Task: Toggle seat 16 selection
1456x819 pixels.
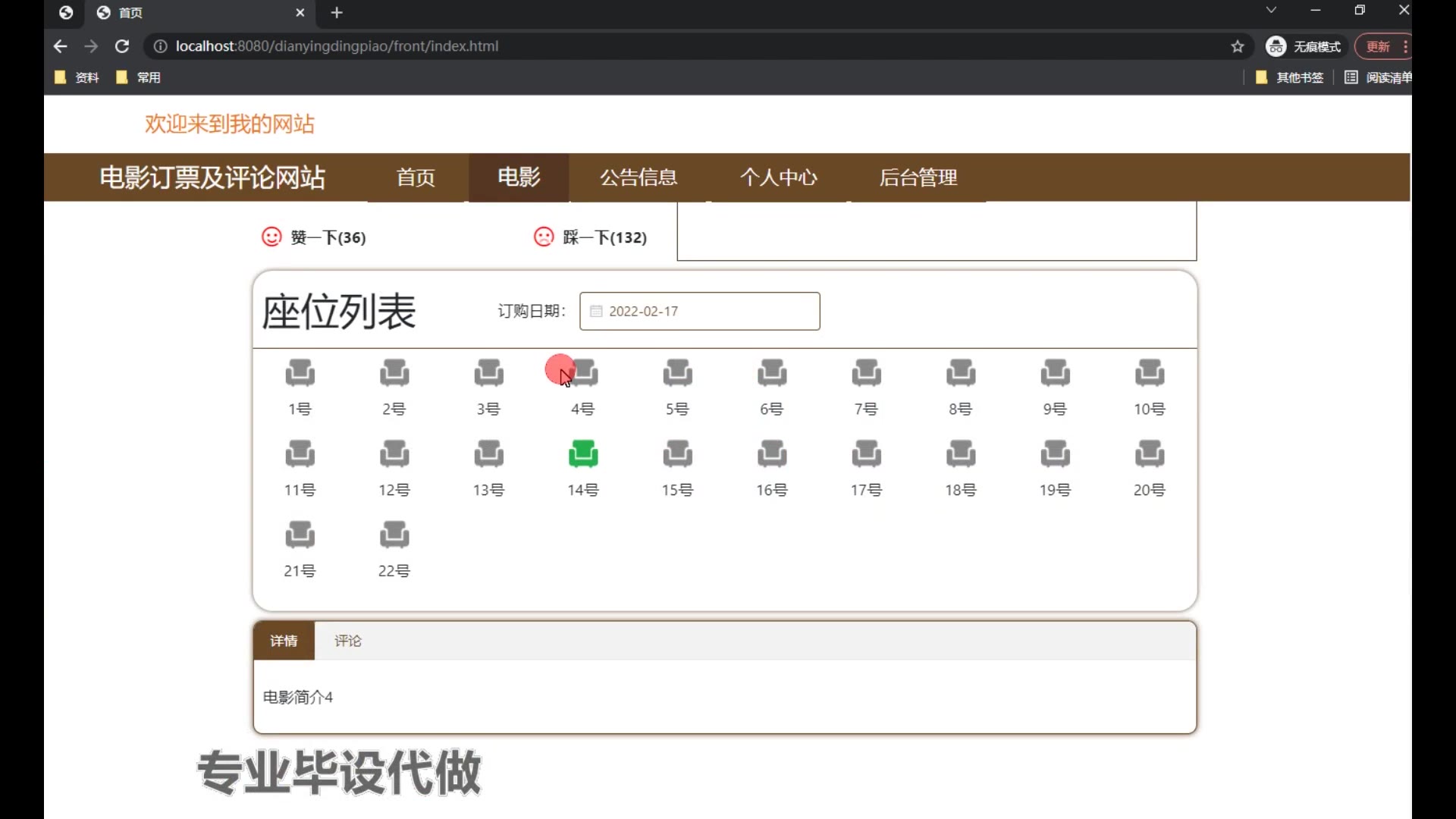Action: pos(771,453)
